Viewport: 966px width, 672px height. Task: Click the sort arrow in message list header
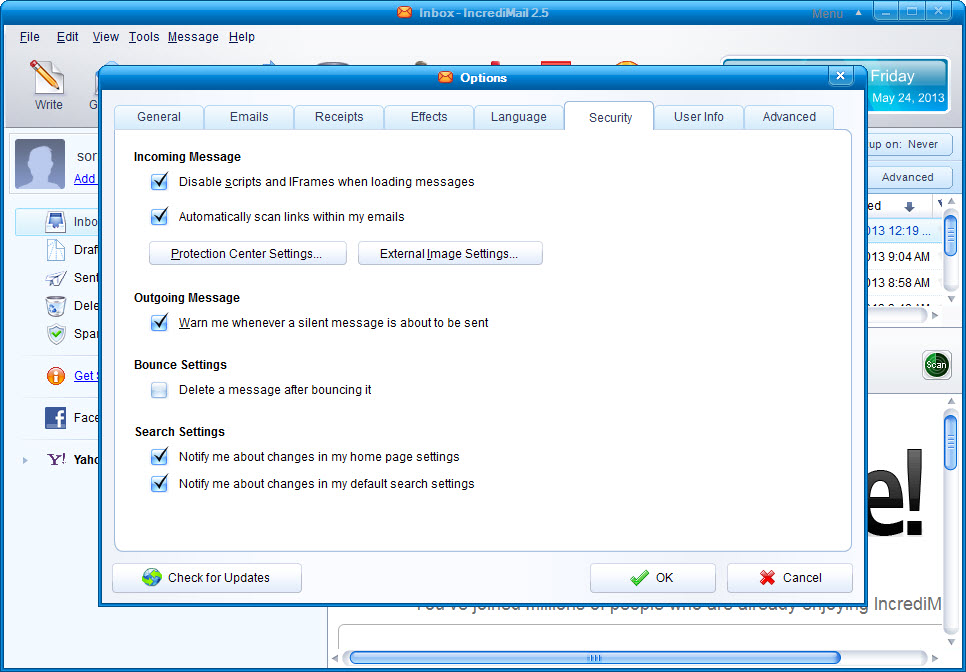pos(909,206)
